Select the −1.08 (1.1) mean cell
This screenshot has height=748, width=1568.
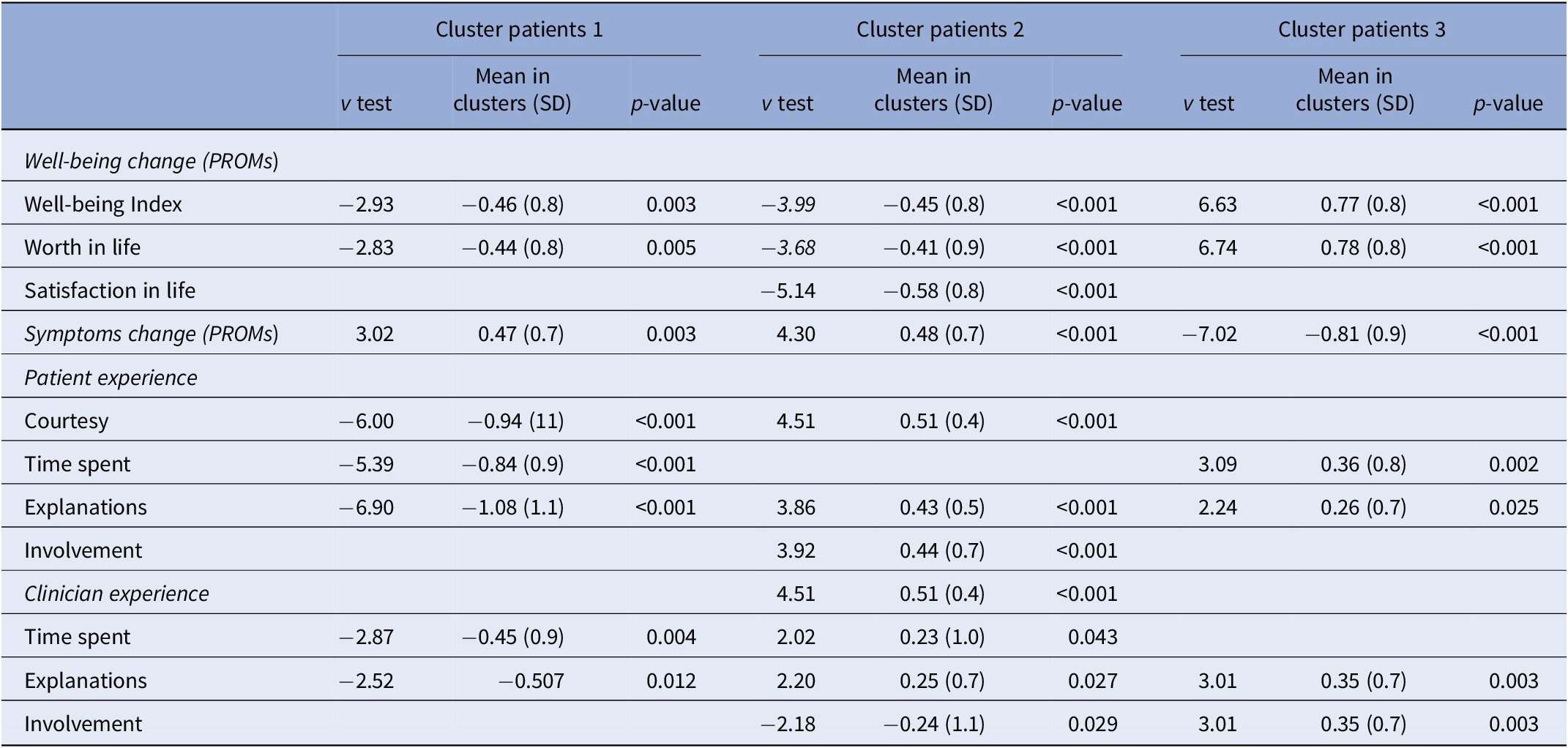point(512,507)
